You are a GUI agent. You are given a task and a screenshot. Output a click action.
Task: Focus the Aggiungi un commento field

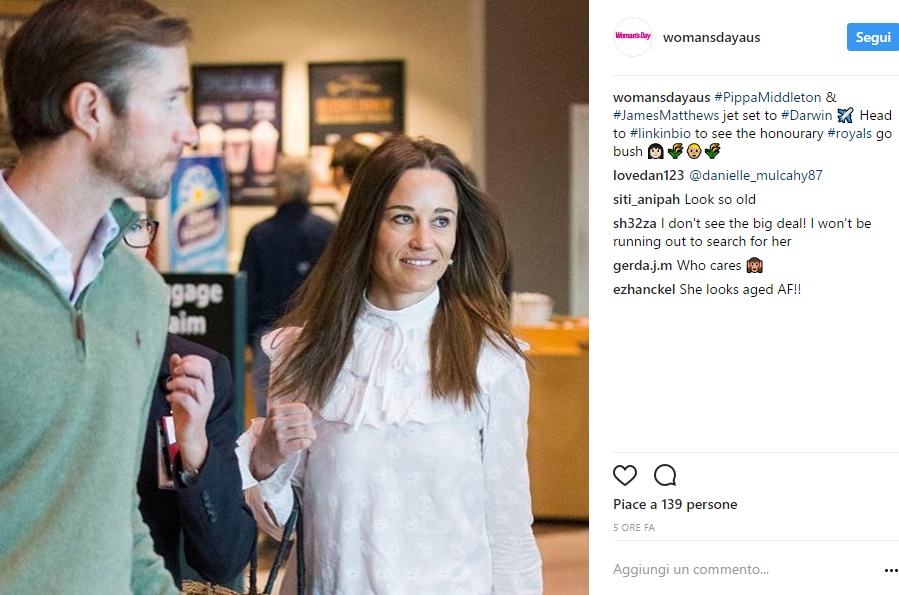745,569
